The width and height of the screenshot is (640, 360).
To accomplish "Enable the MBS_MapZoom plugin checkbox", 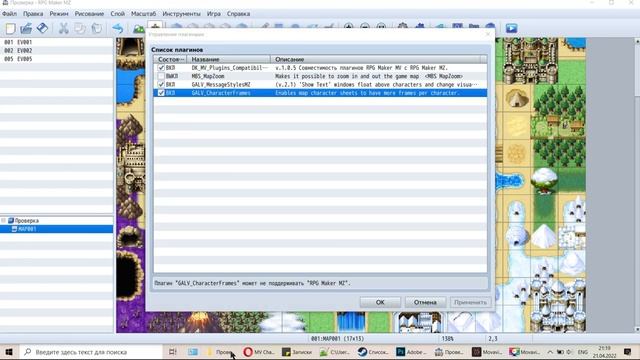I will tap(161, 76).
